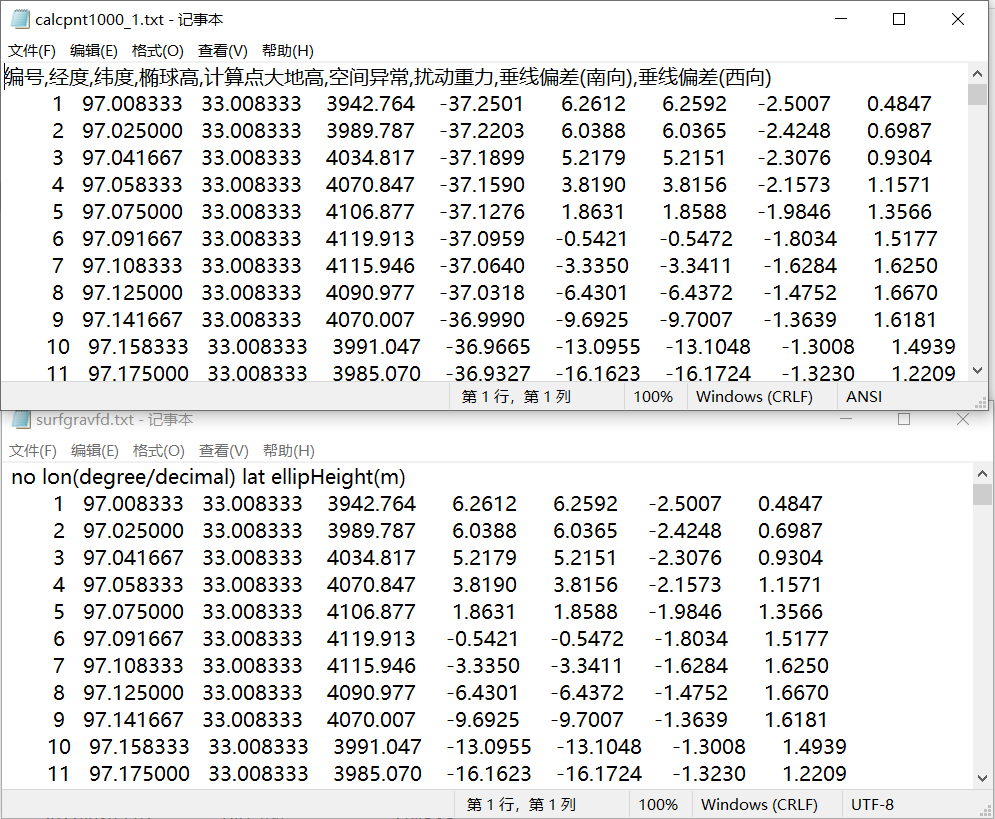The image size is (995, 819).
Task: Click value 4106.877 in surfgravfd.txt window
Action: [371, 612]
